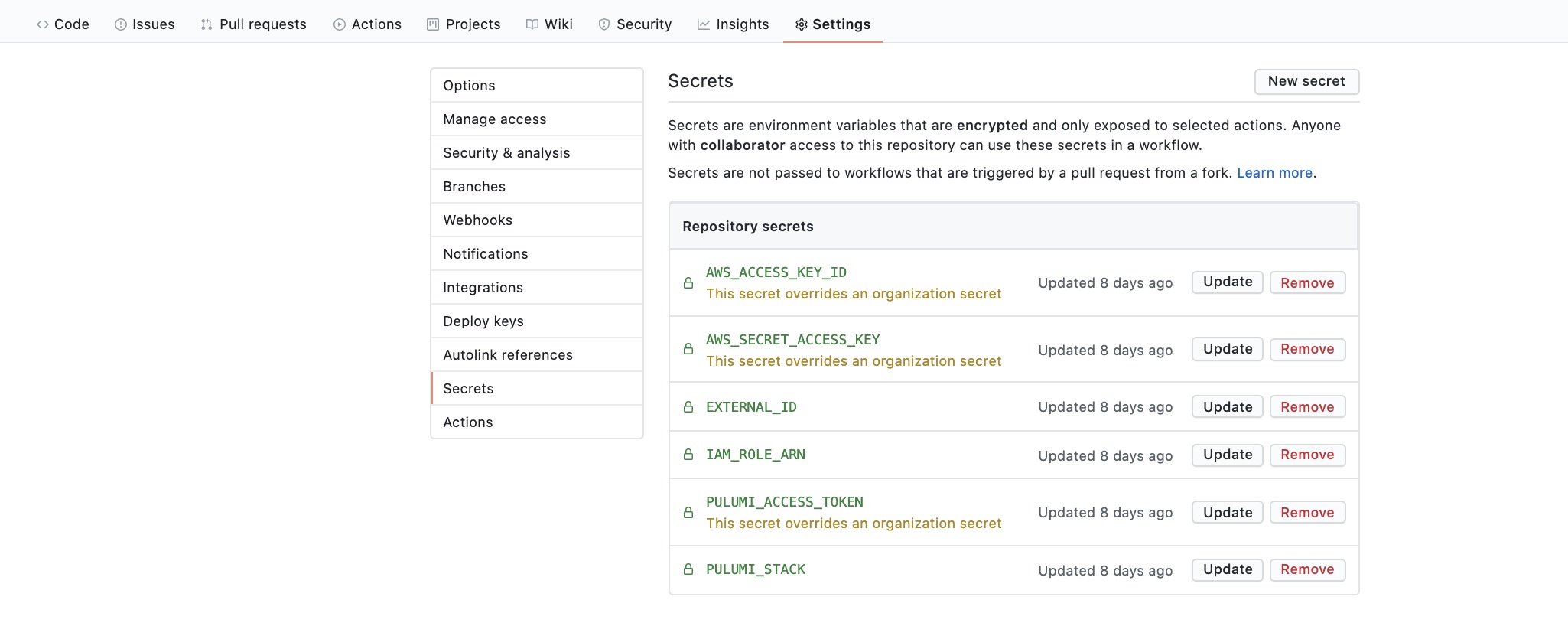Viewport: 1568px width, 623px height.
Task: Remove the AWS_SECRET_ACCESS_KEY secret
Action: point(1307,349)
